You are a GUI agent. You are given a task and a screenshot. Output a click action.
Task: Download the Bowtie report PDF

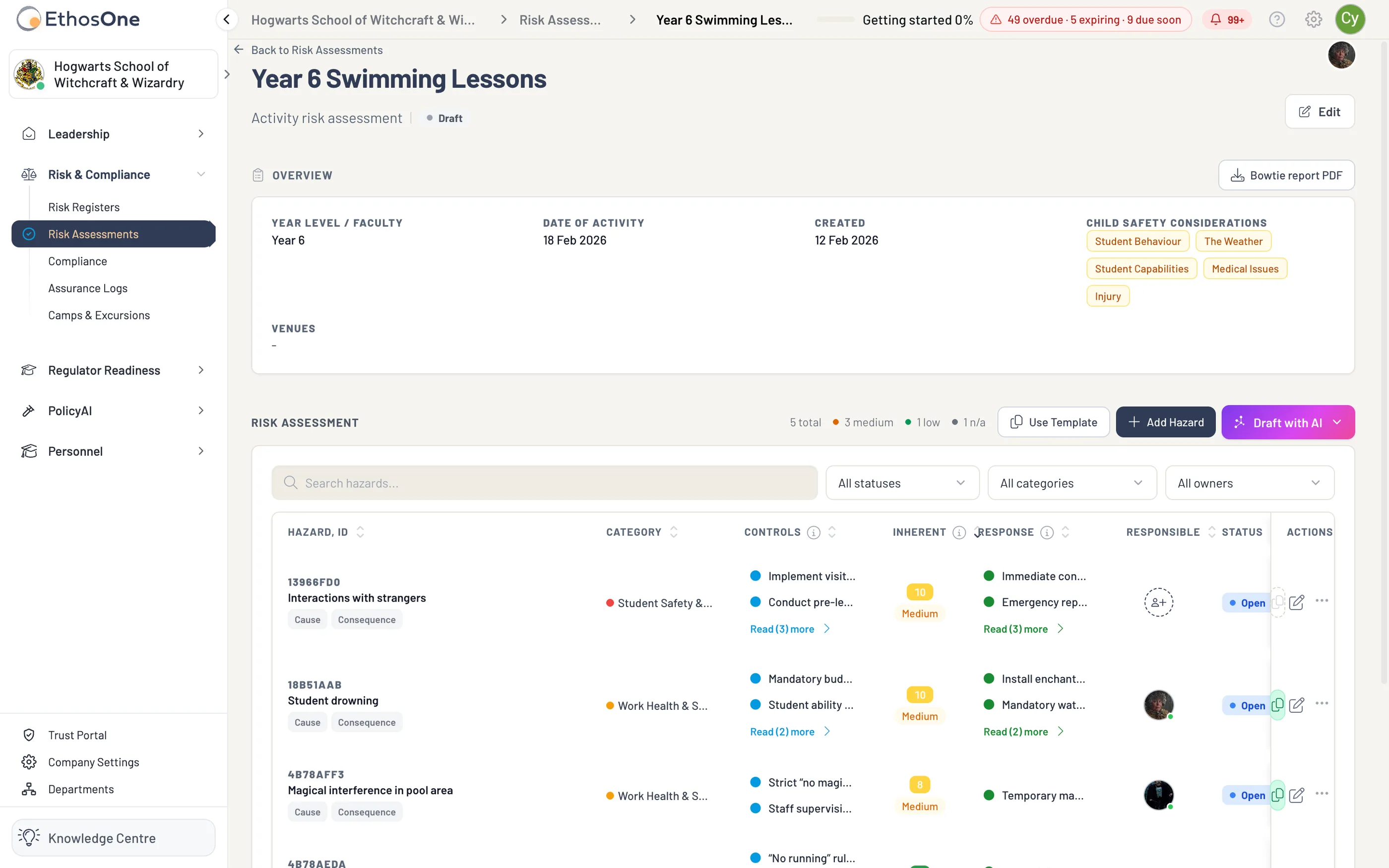(x=1286, y=175)
